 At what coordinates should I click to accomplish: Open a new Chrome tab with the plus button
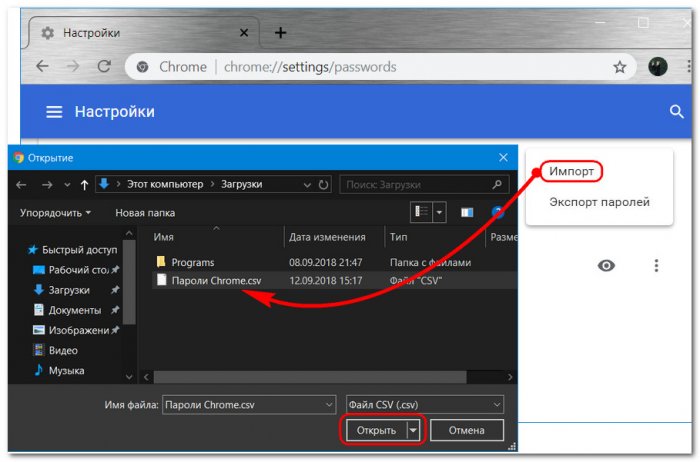(x=280, y=33)
